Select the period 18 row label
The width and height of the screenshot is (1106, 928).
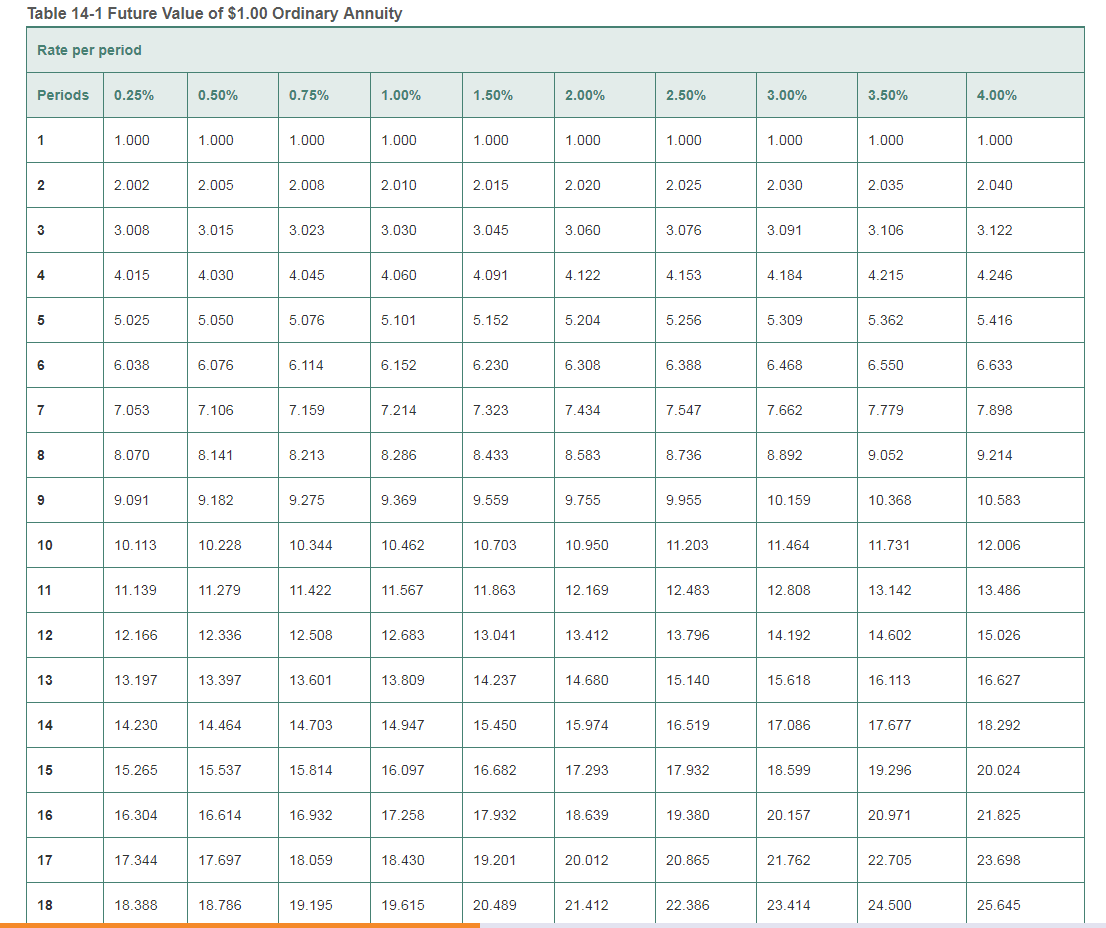pyautogui.click(x=45, y=905)
